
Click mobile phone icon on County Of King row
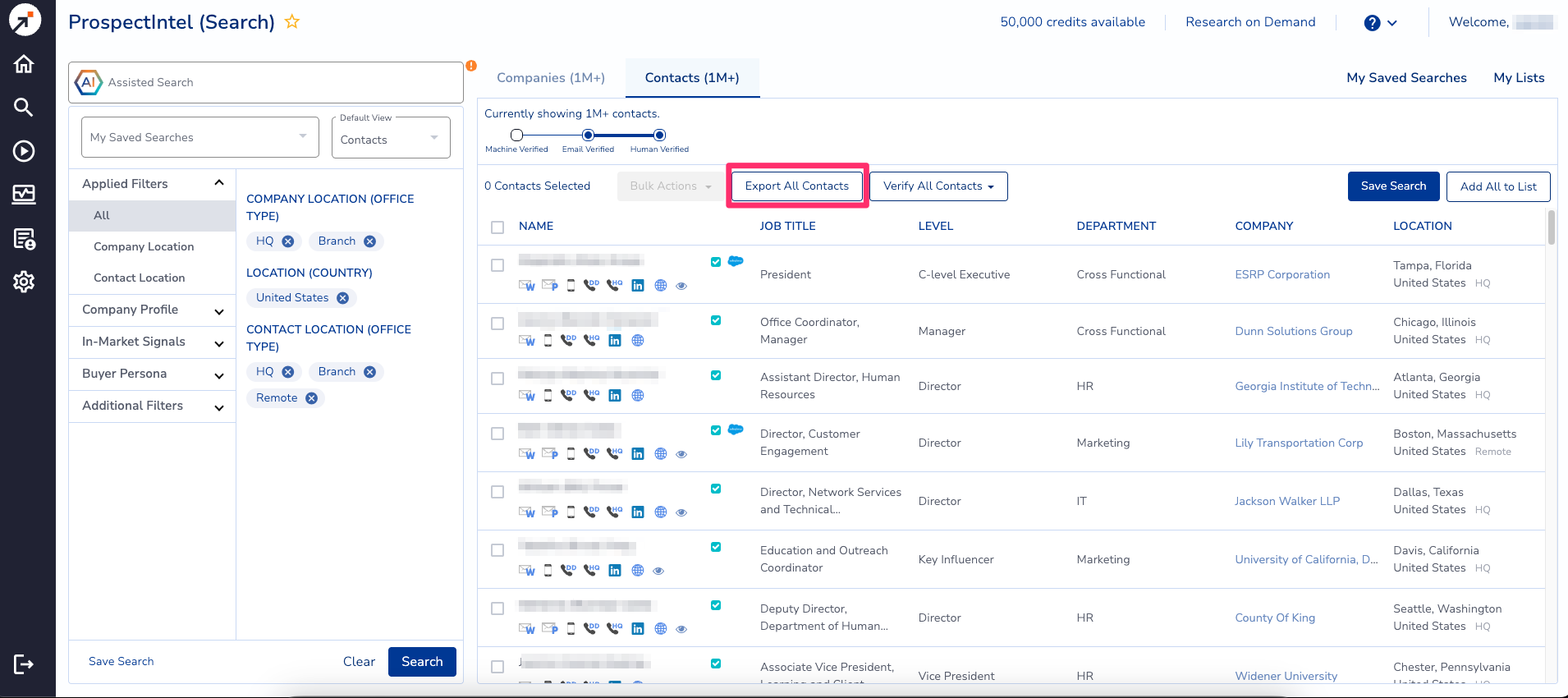point(571,629)
